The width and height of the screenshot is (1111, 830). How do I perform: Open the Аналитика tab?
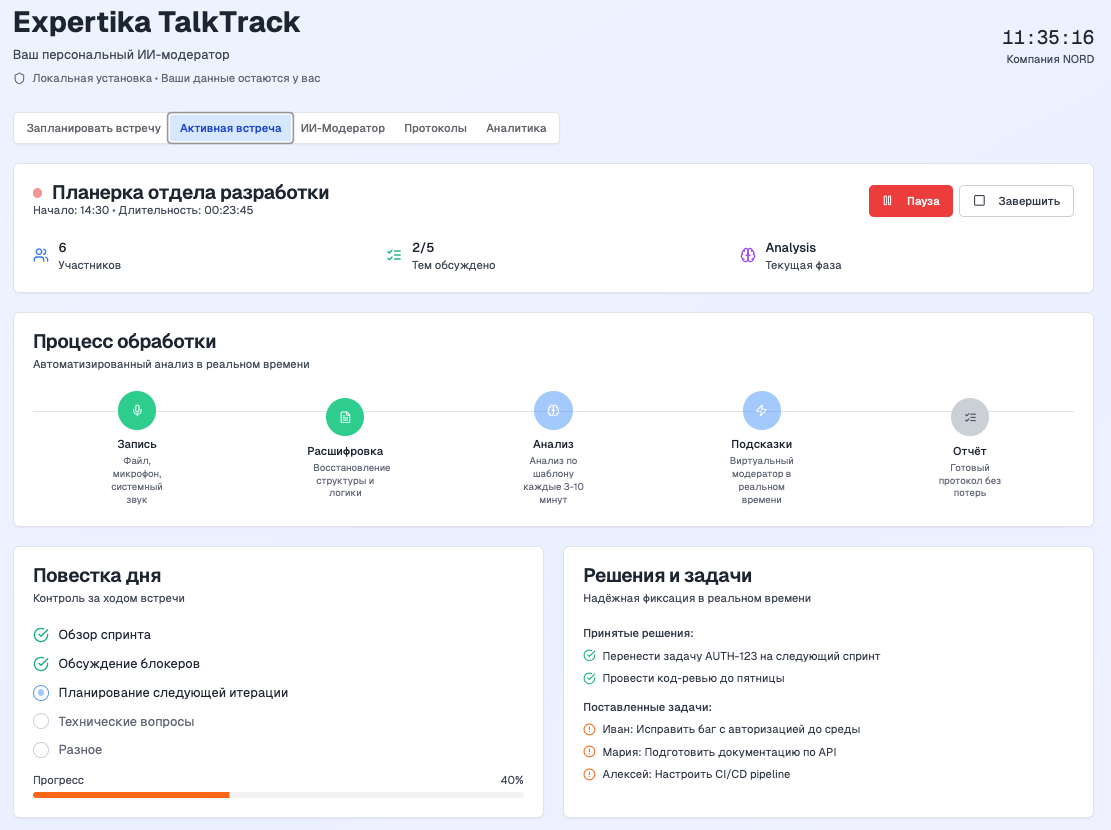[x=516, y=128]
